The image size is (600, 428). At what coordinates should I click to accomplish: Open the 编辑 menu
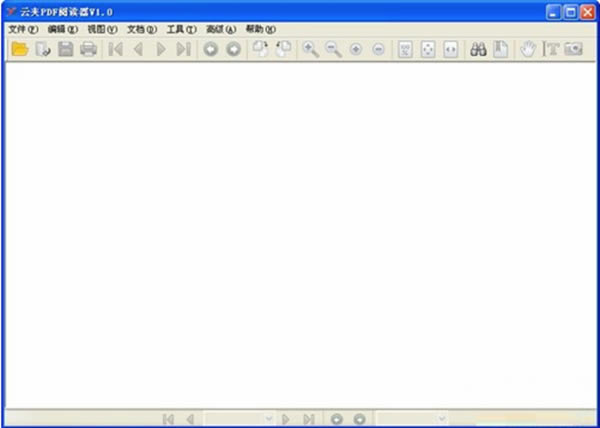(x=63, y=29)
